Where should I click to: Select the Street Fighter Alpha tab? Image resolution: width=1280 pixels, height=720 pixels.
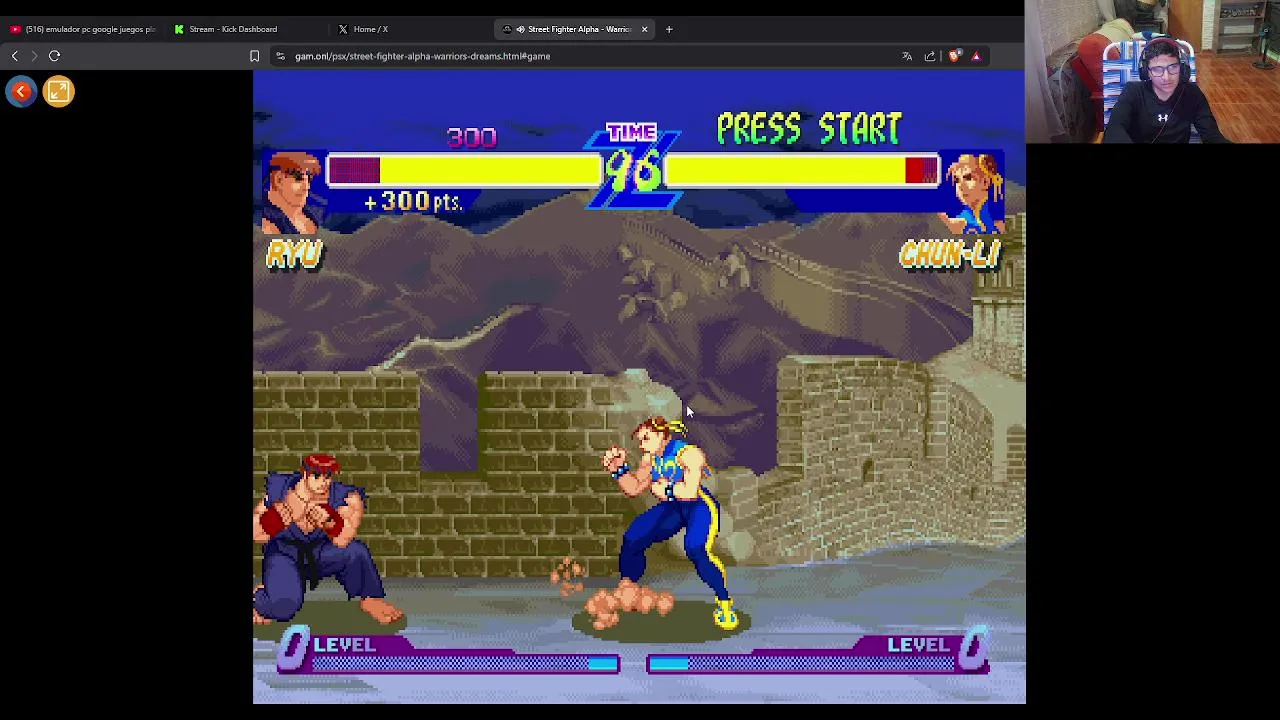pyautogui.click(x=573, y=29)
